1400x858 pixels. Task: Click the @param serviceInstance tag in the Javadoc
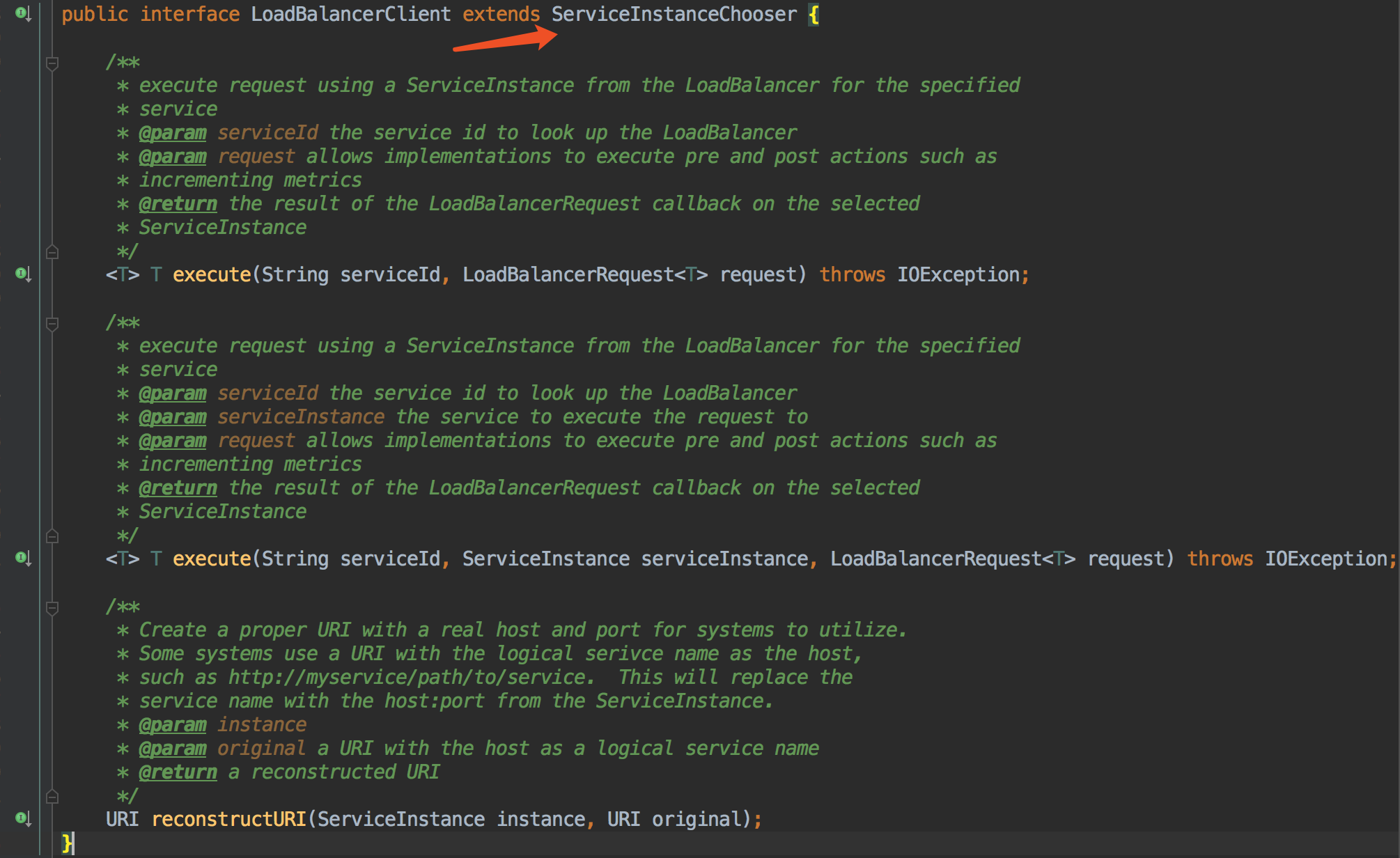click(172, 417)
